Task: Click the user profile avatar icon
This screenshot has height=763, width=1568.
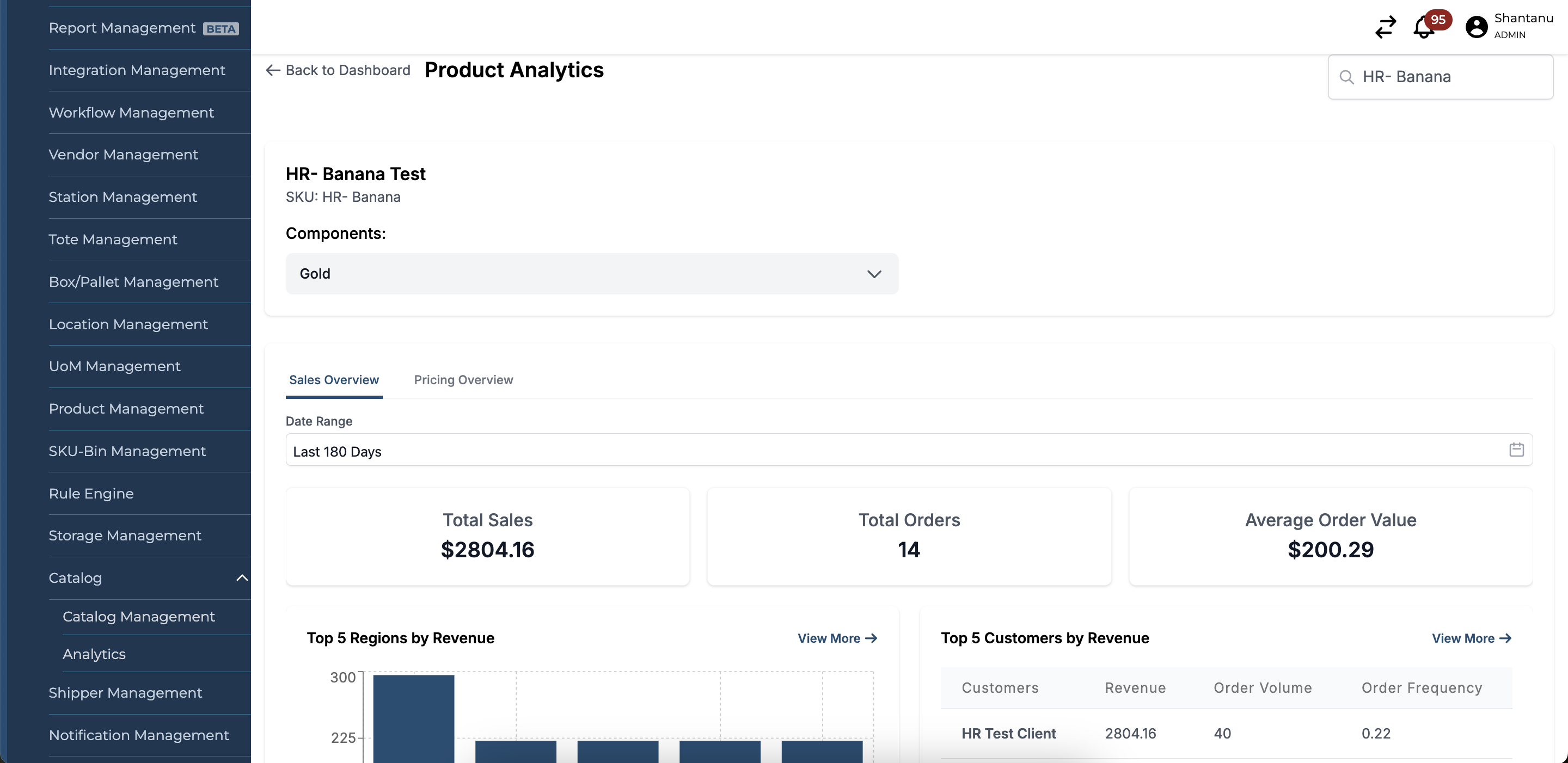Action: point(1476,27)
